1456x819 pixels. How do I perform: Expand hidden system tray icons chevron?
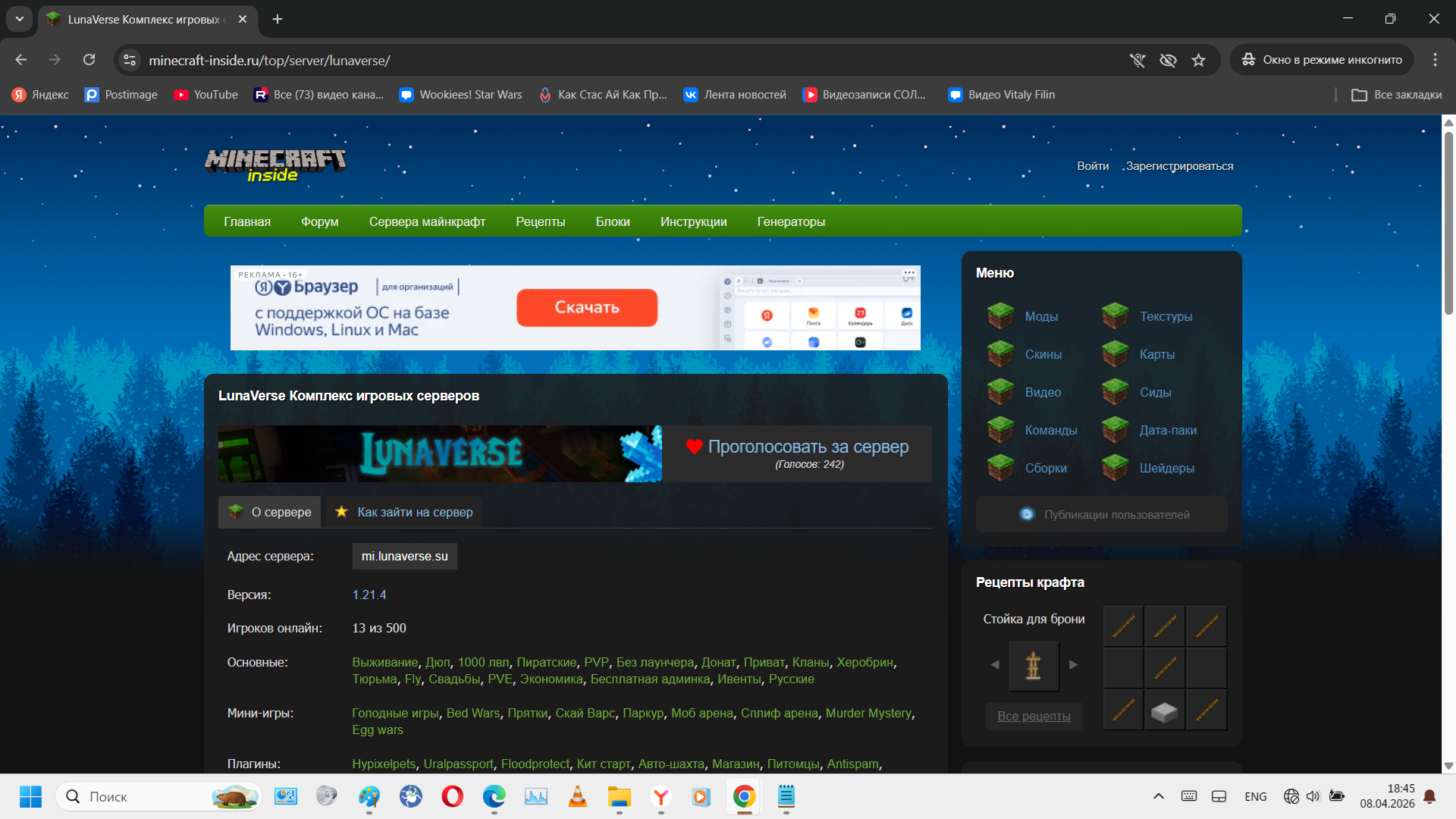pyautogui.click(x=1158, y=796)
